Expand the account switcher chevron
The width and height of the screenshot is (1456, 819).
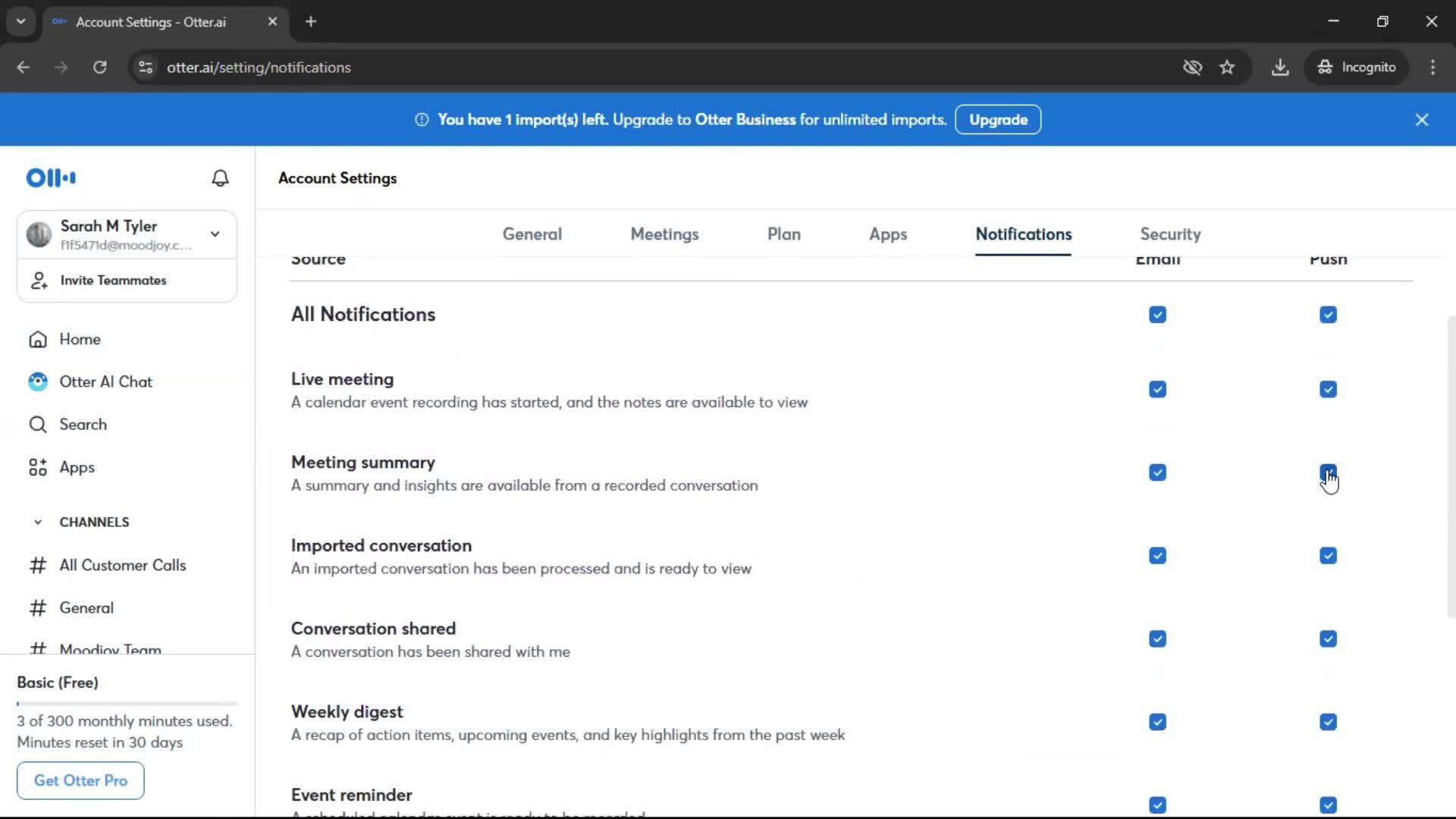pos(215,234)
